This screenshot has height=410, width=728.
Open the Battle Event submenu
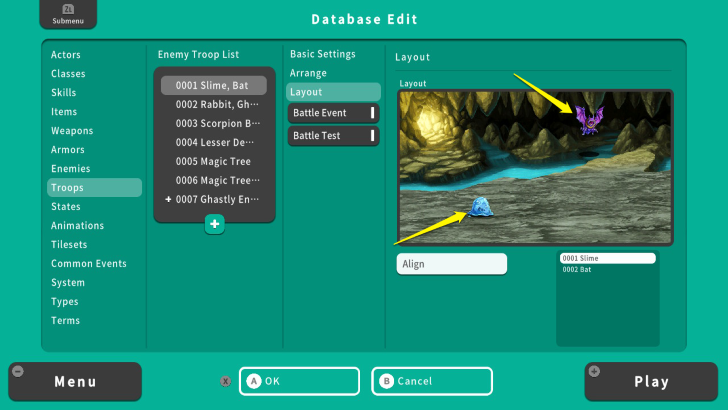point(333,113)
